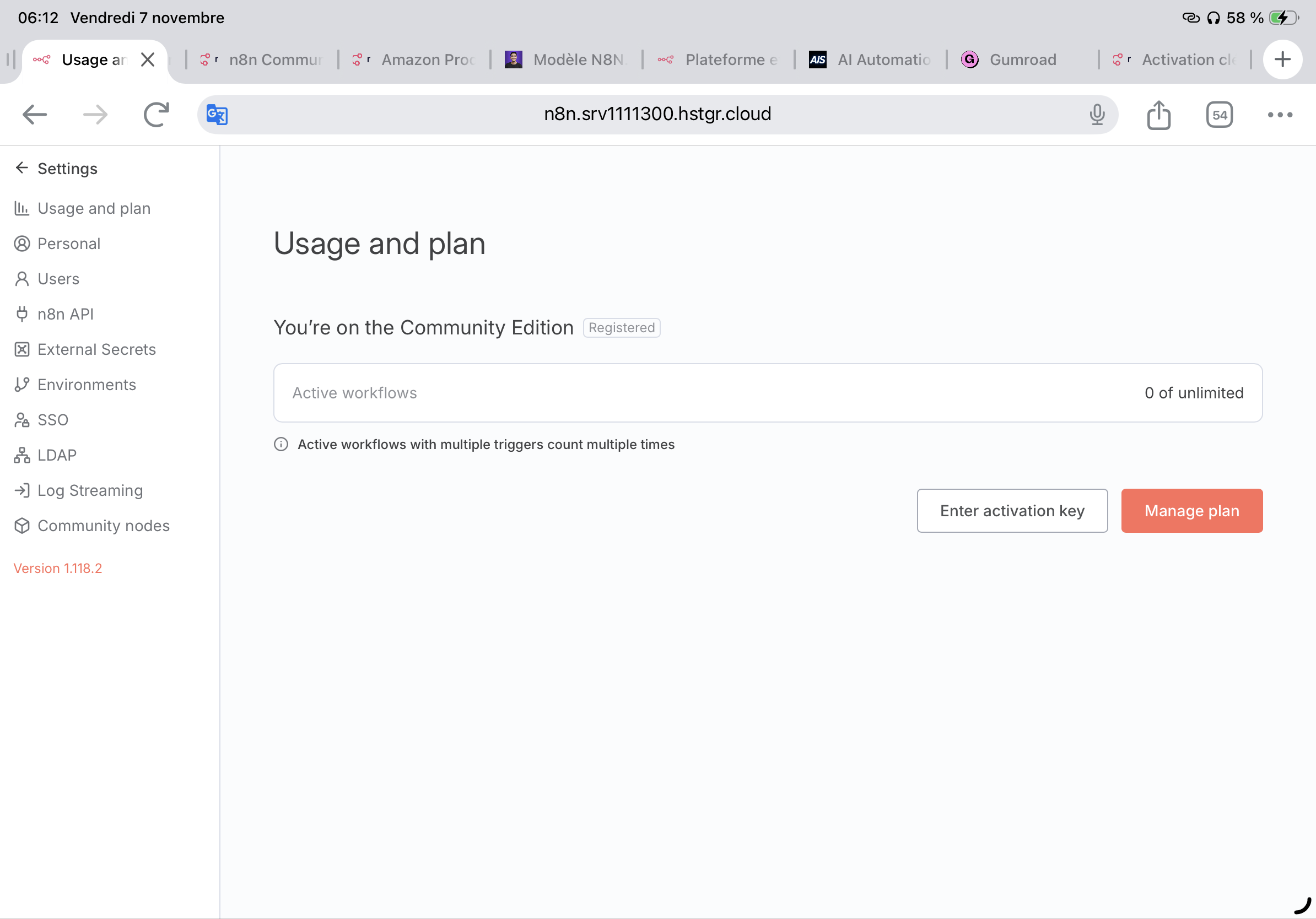Viewport: 1316px width, 919px height.
Task: Switch to the Gumroad tab
Action: [x=1022, y=60]
